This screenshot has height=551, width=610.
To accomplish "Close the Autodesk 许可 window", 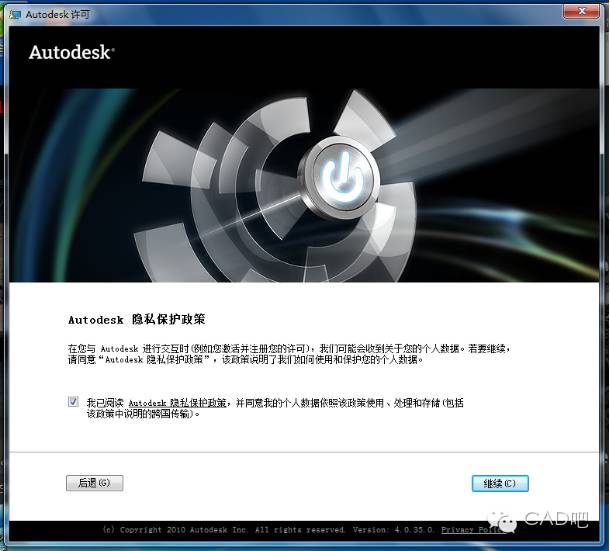I will [582, 11].
